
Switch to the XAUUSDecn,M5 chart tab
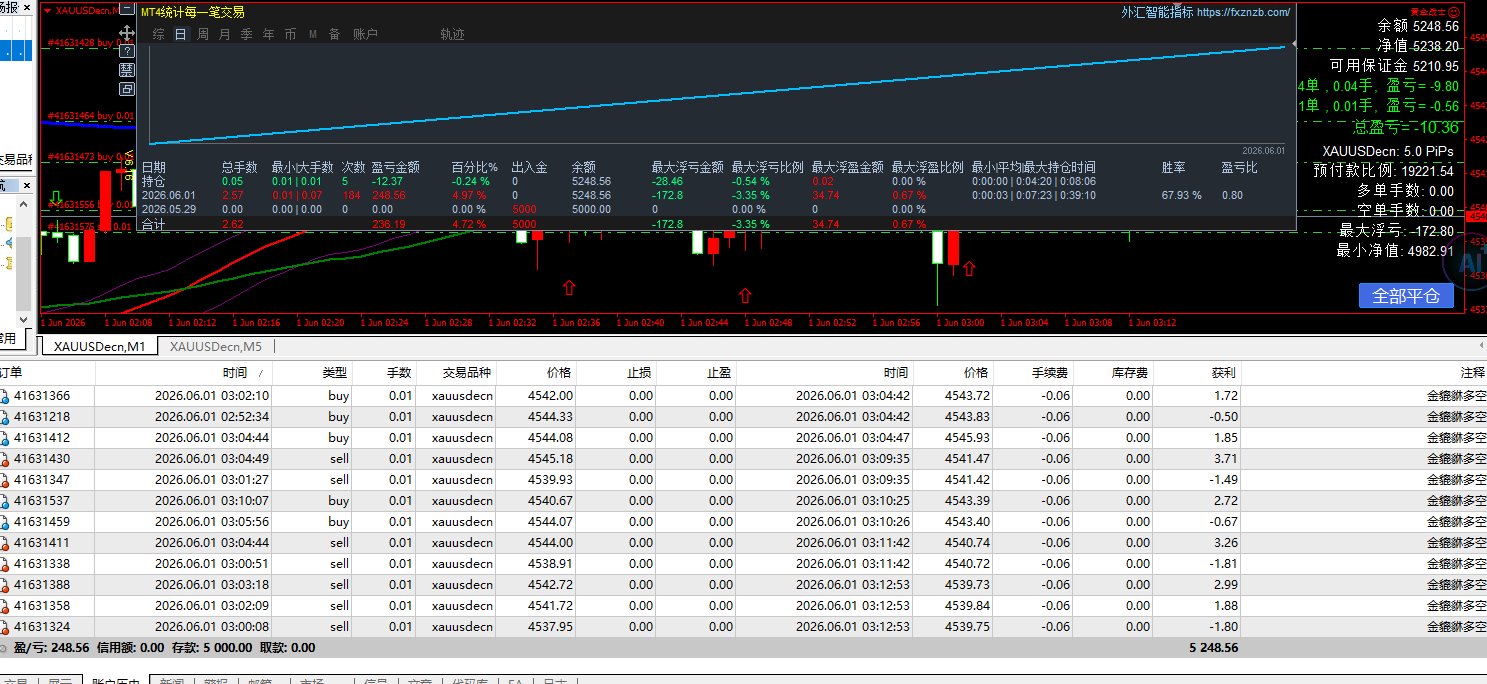coord(216,346)
